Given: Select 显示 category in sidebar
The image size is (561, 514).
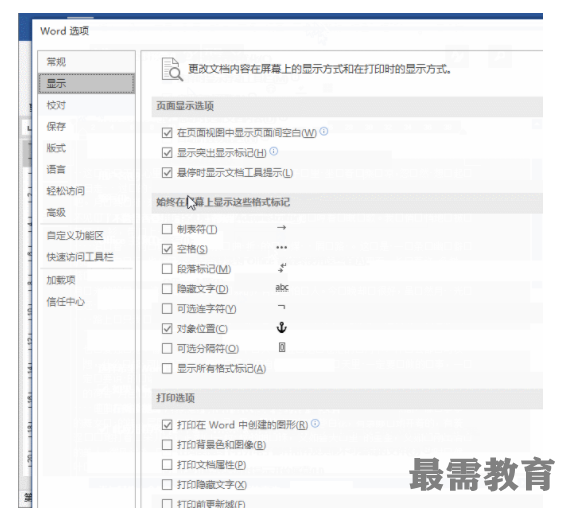Looking at the screenshot, I should click(86, 83).
